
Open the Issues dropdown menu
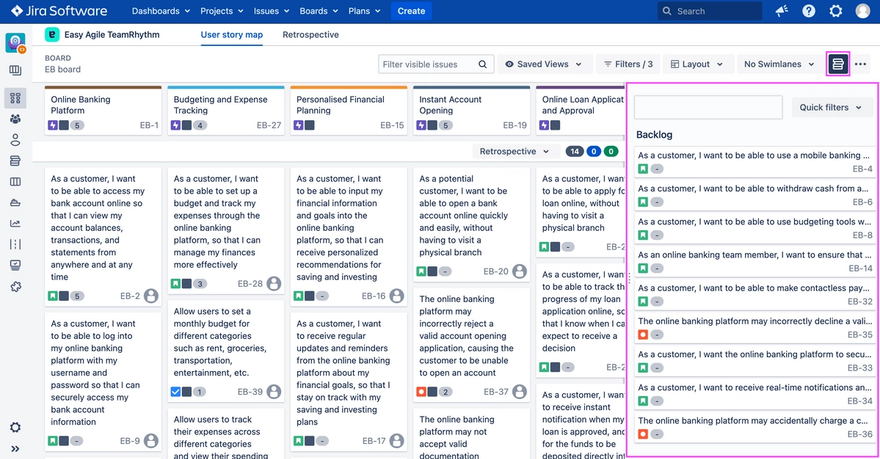[x=271, y=11]
